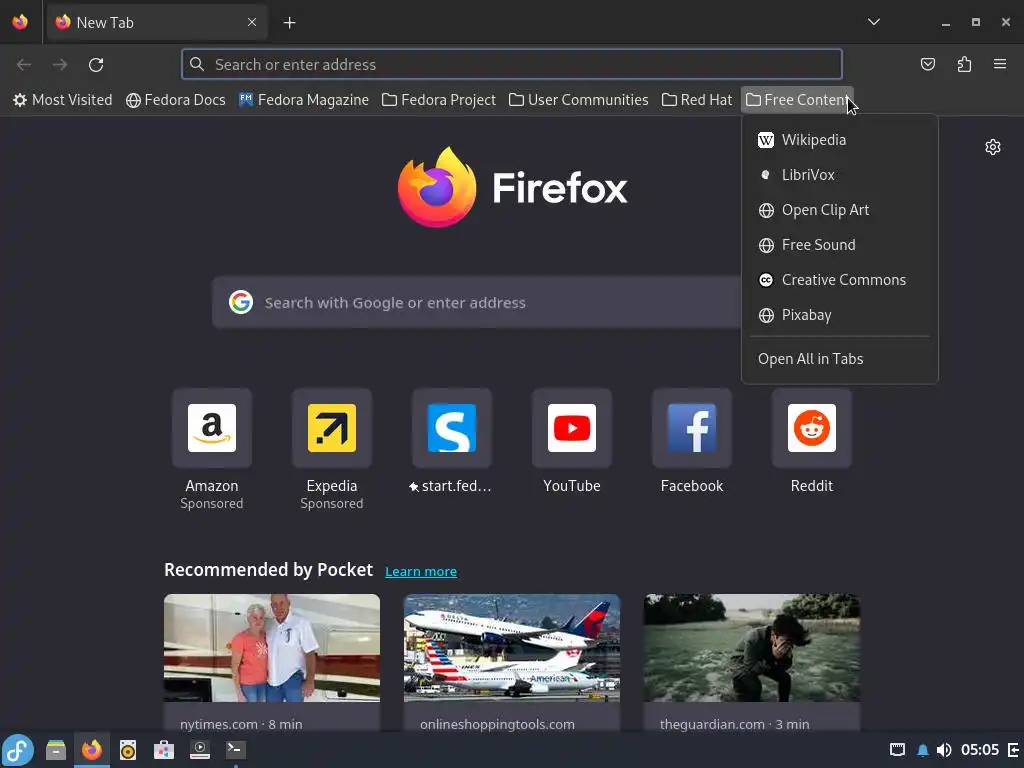Open Fedora Magazine bookmark
This screenshot has height=768, width=1024.
click(304, 100)
